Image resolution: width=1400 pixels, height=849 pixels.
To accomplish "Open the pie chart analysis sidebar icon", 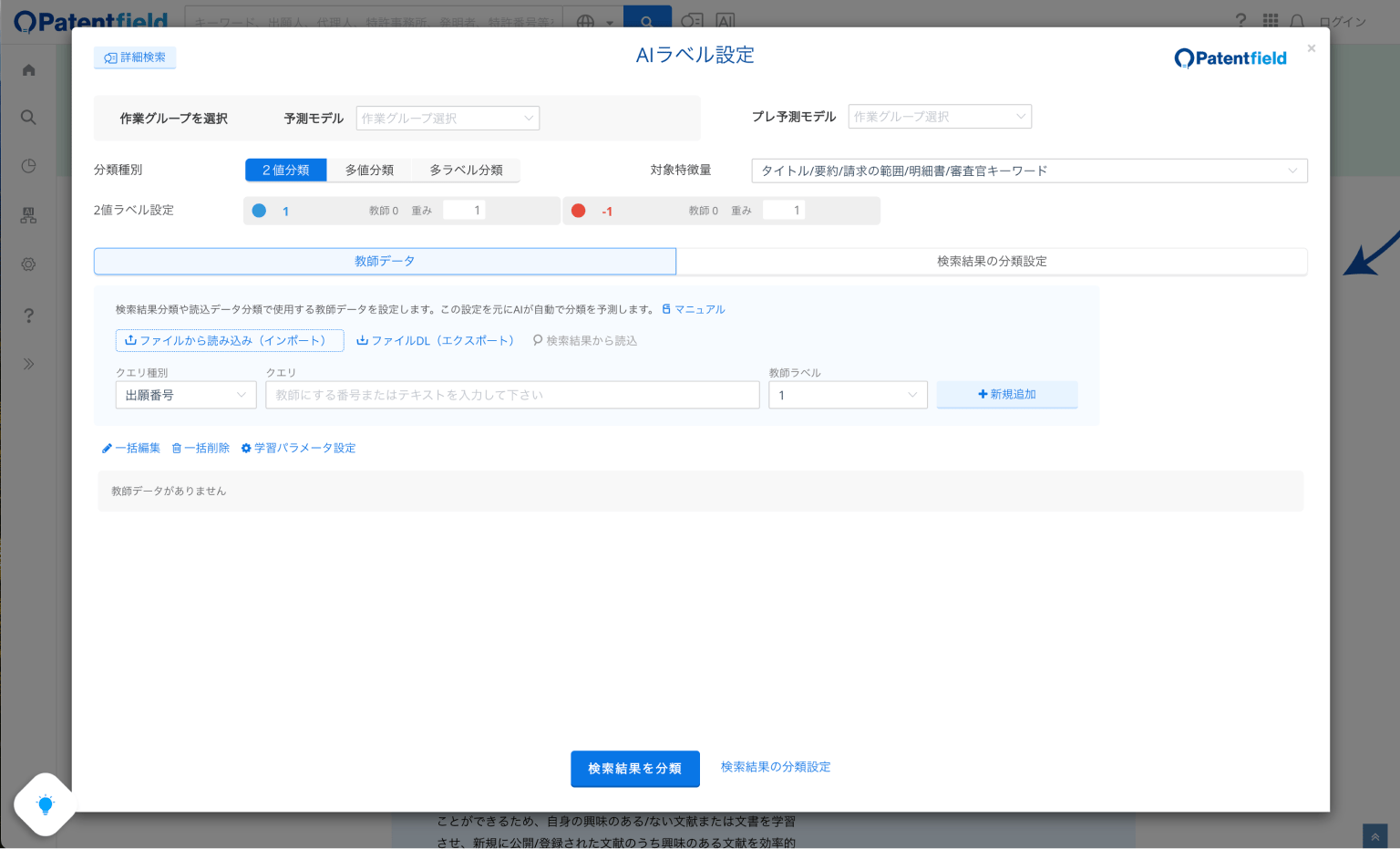I will (29, 166).
